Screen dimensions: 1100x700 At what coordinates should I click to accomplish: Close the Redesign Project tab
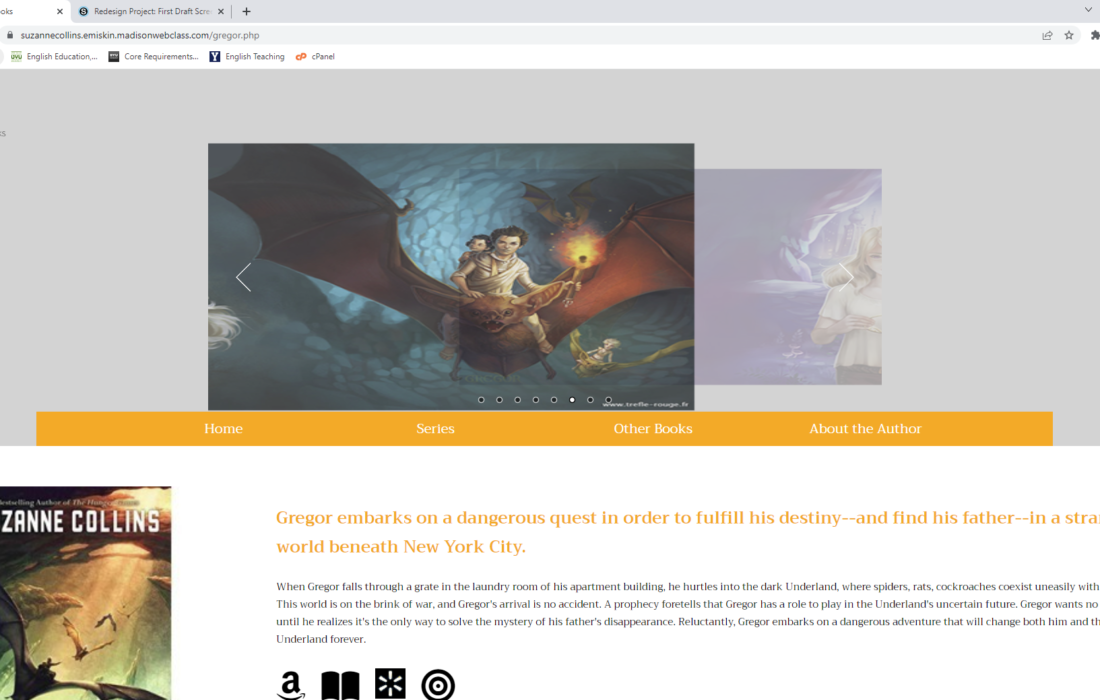point(221,11)
